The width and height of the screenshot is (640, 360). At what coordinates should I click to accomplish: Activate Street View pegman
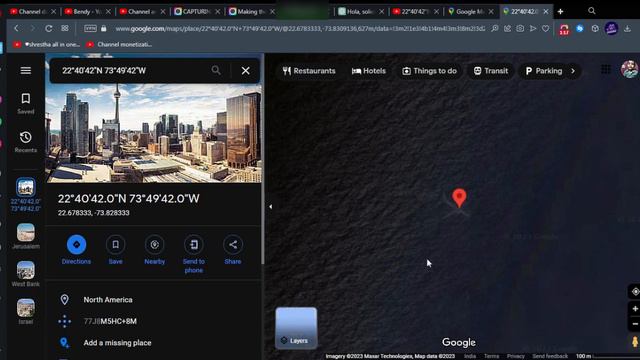[635, 341]
